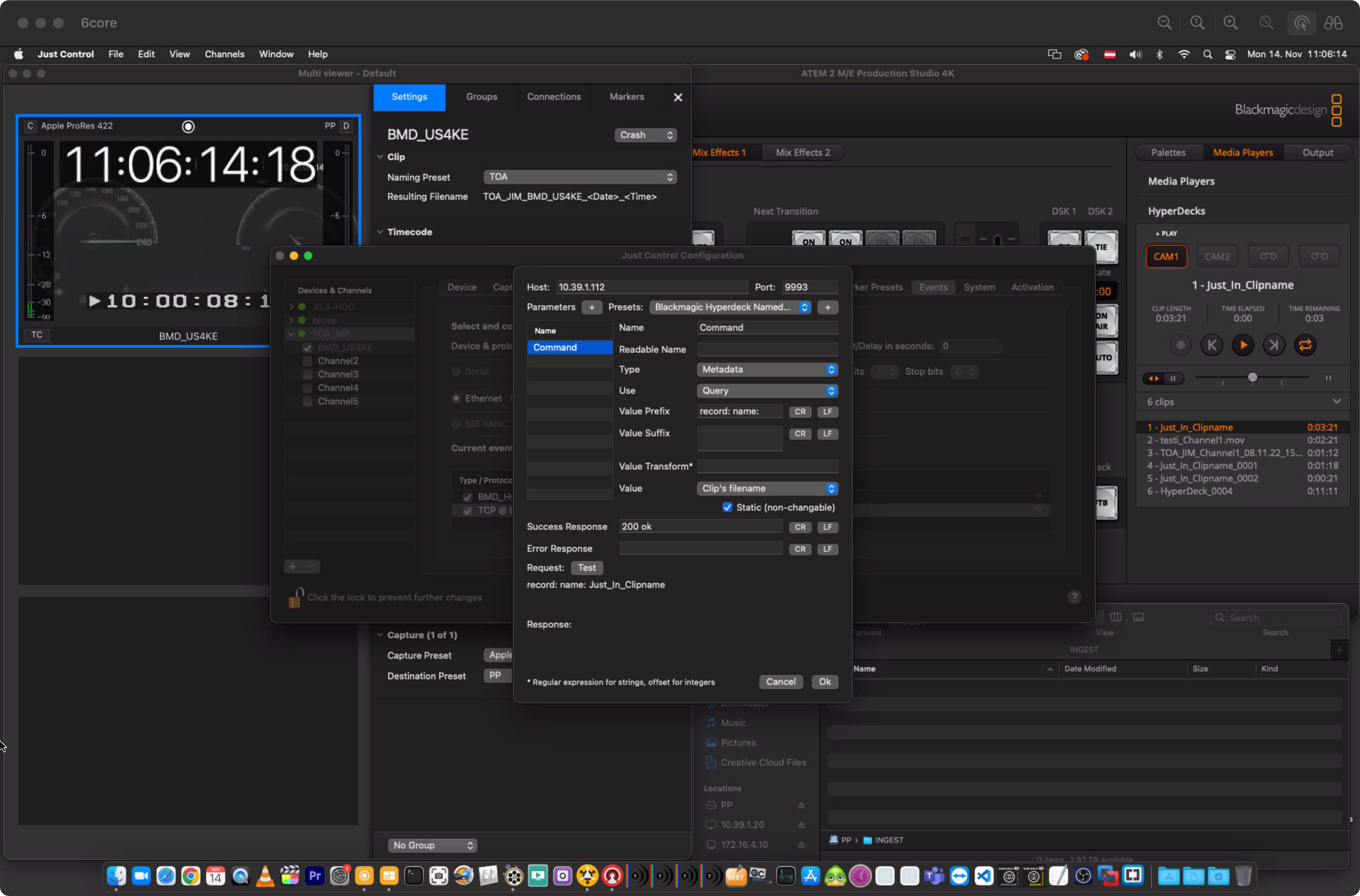Click the Test request button
1360x896 pixels.
586,568
